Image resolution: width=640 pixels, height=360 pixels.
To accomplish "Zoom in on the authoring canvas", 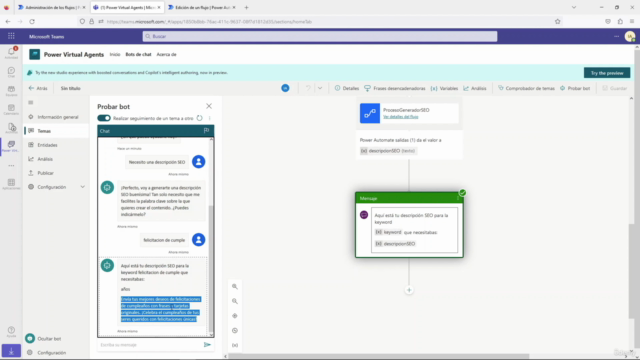I will tap(235, 287).
